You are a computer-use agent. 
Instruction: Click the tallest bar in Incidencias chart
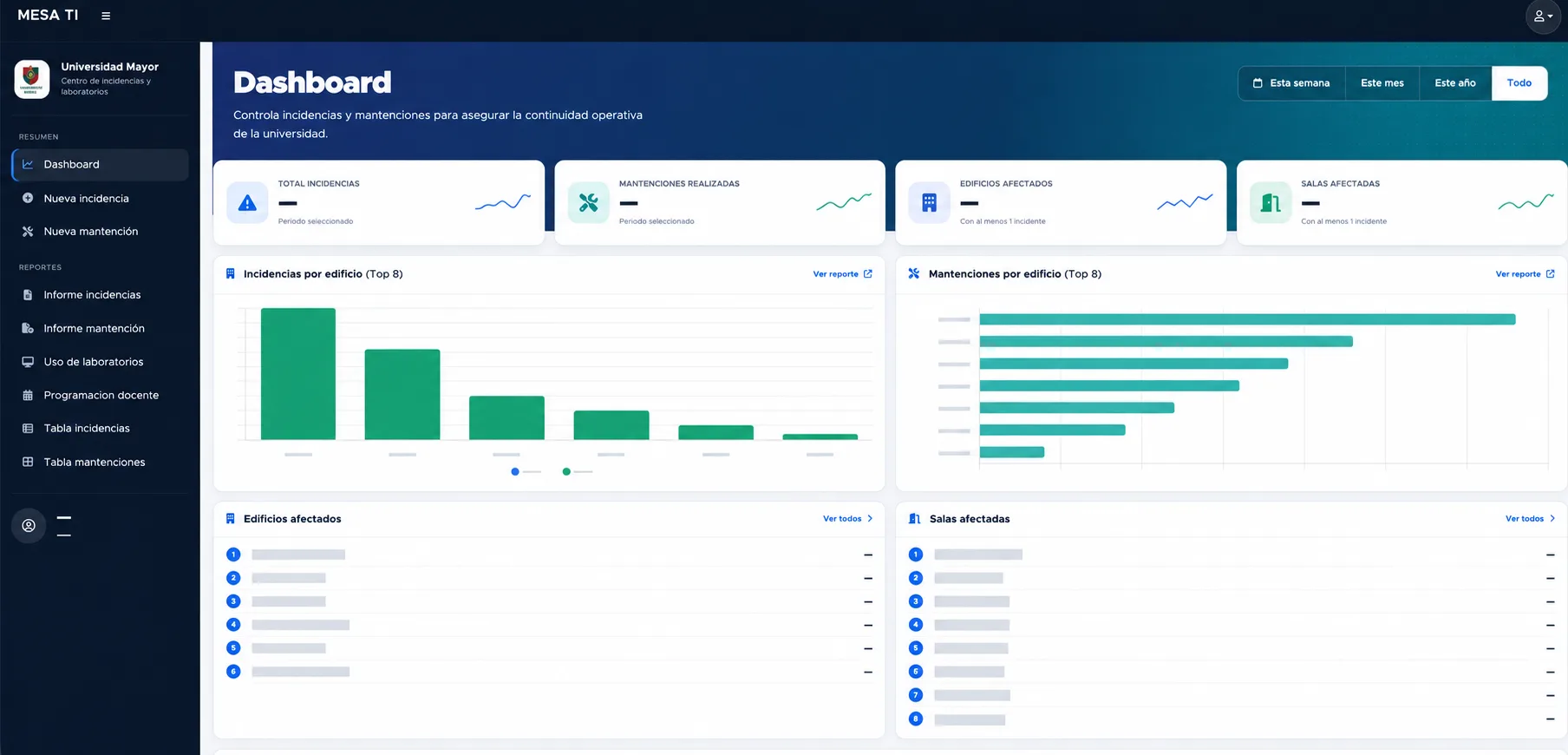coord(298,374)
